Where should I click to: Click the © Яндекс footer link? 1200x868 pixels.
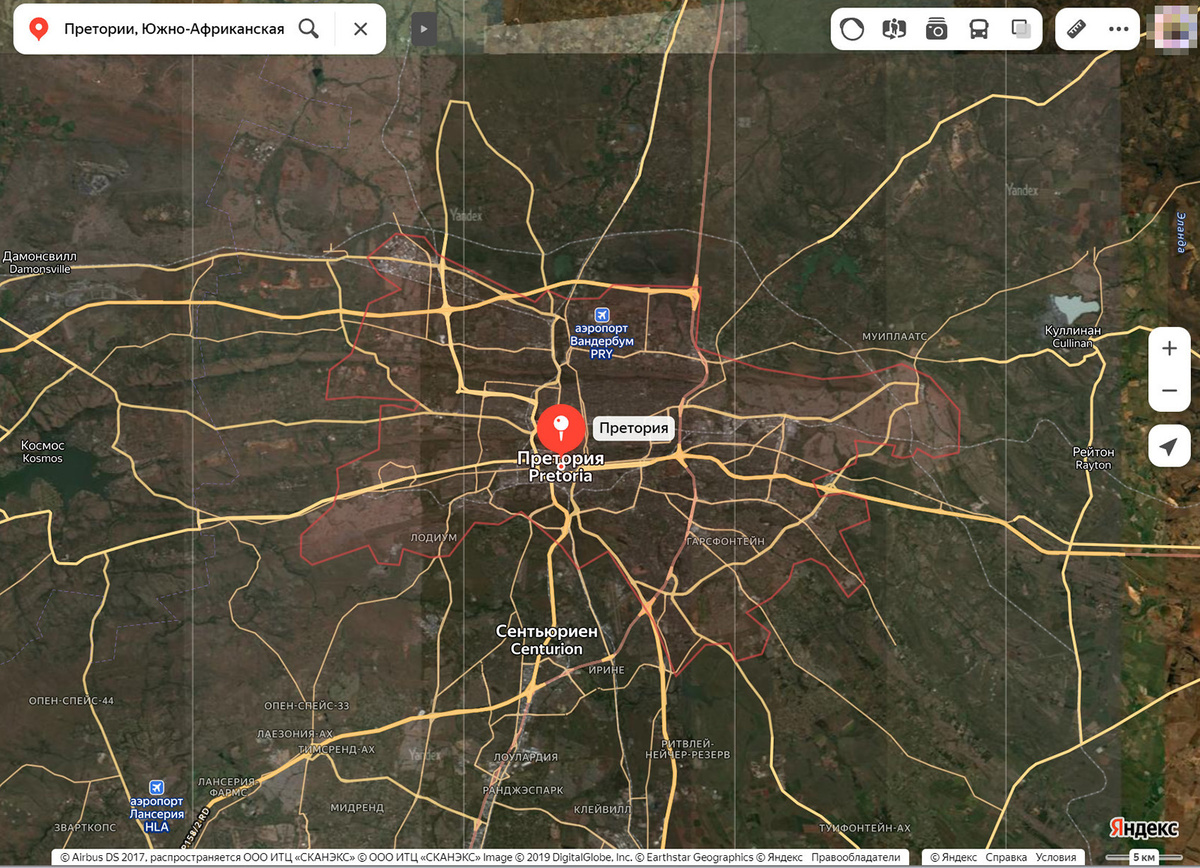[x=953, y=857]
